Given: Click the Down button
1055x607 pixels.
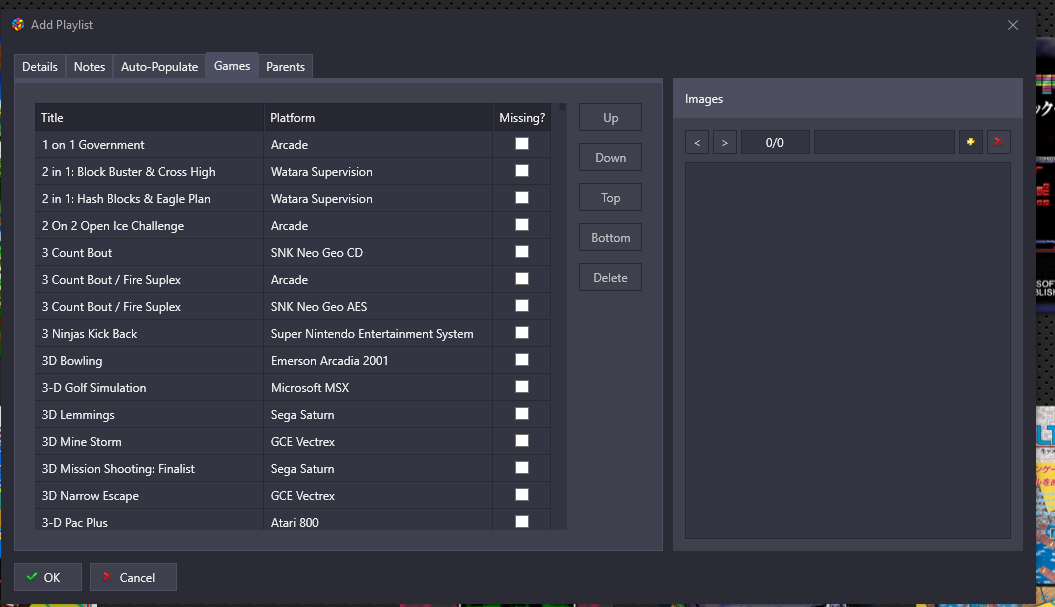Looking at the screenshot, I should click(x=610, y=157).
